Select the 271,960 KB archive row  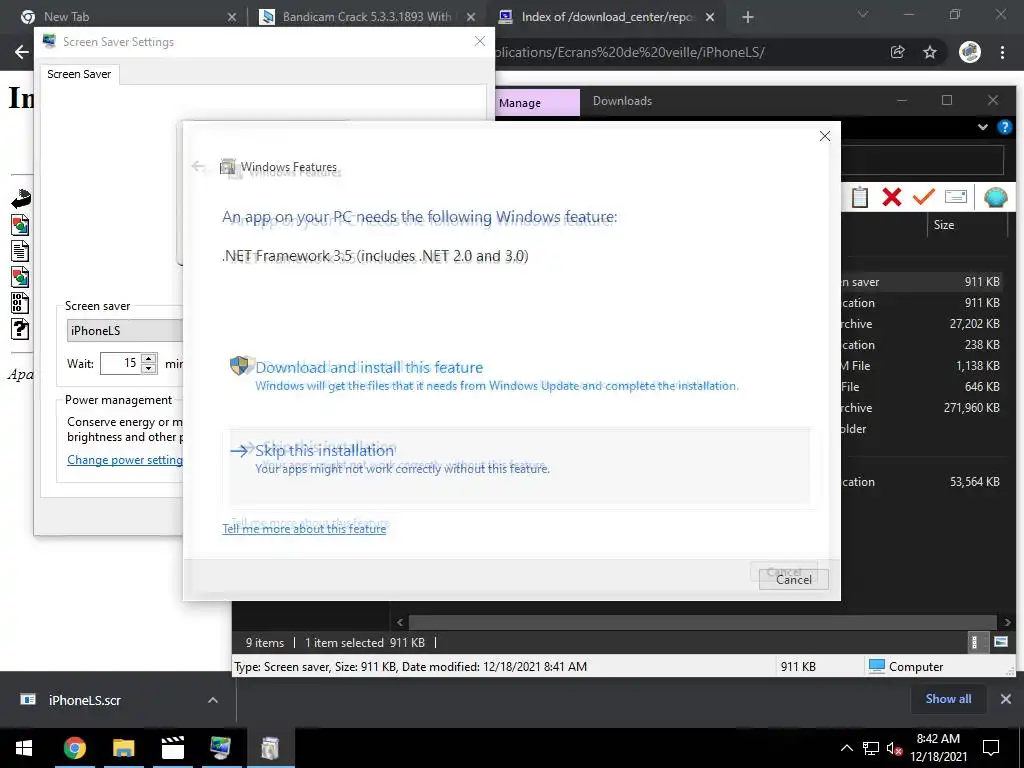921,408
